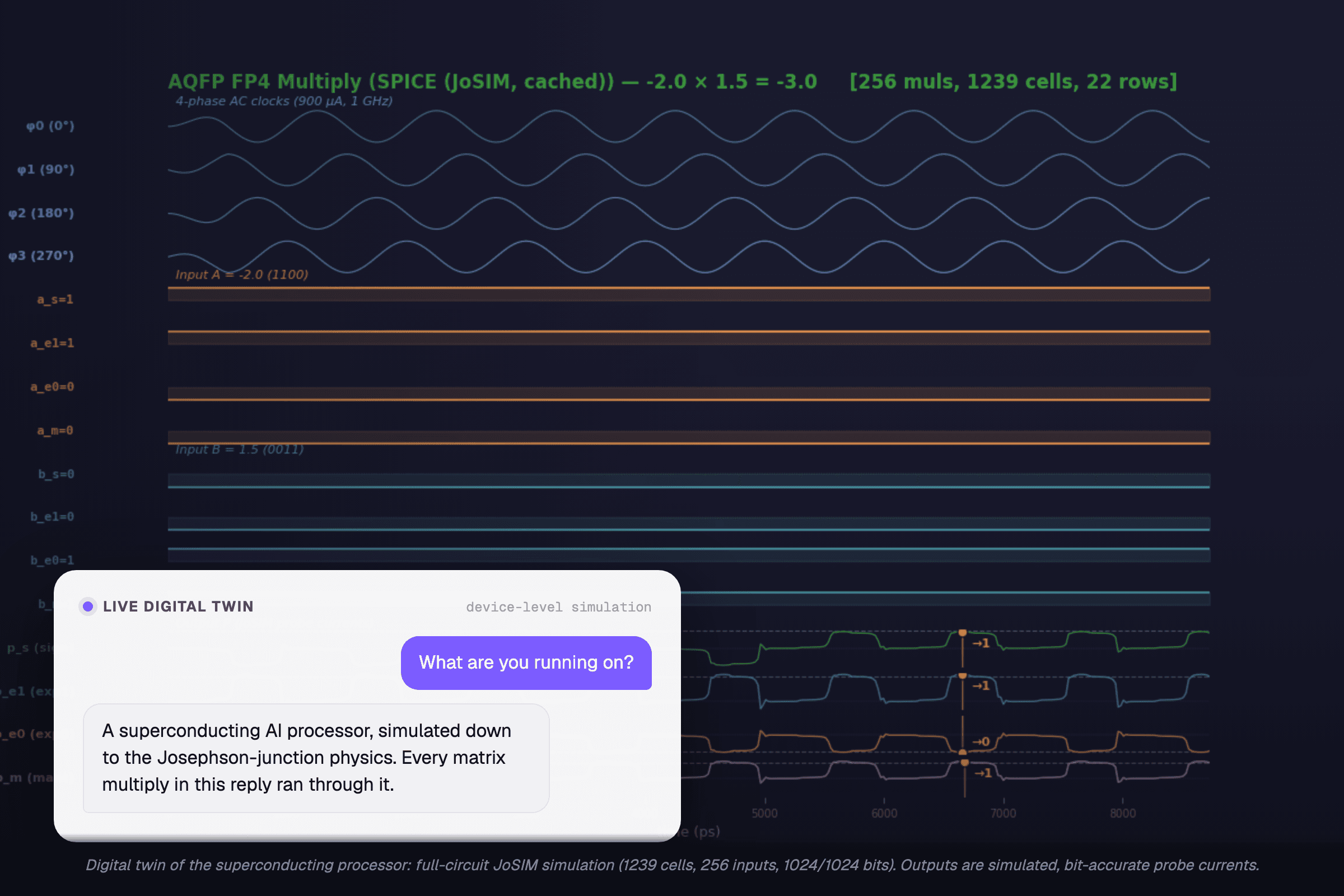This screenshot has height=896, width=1344.
Task: Click the φ1 (90°) clock label
Action: (x=46, y=170)
